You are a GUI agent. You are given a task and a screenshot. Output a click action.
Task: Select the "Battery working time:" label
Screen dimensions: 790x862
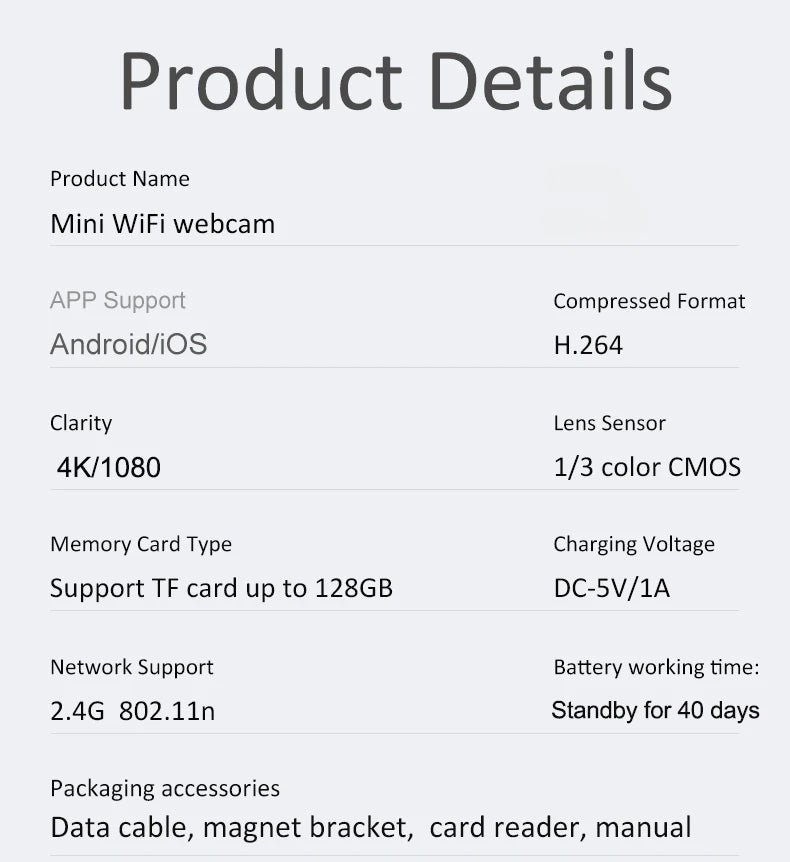tap(656, 667)
